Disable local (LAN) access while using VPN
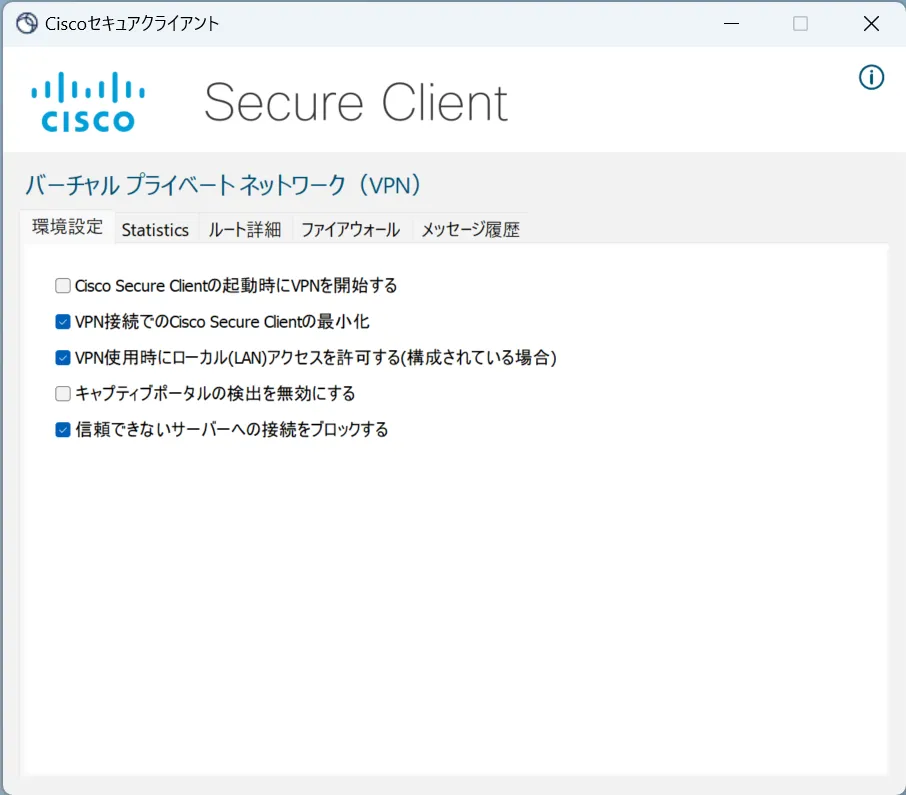 coord(63,358)
